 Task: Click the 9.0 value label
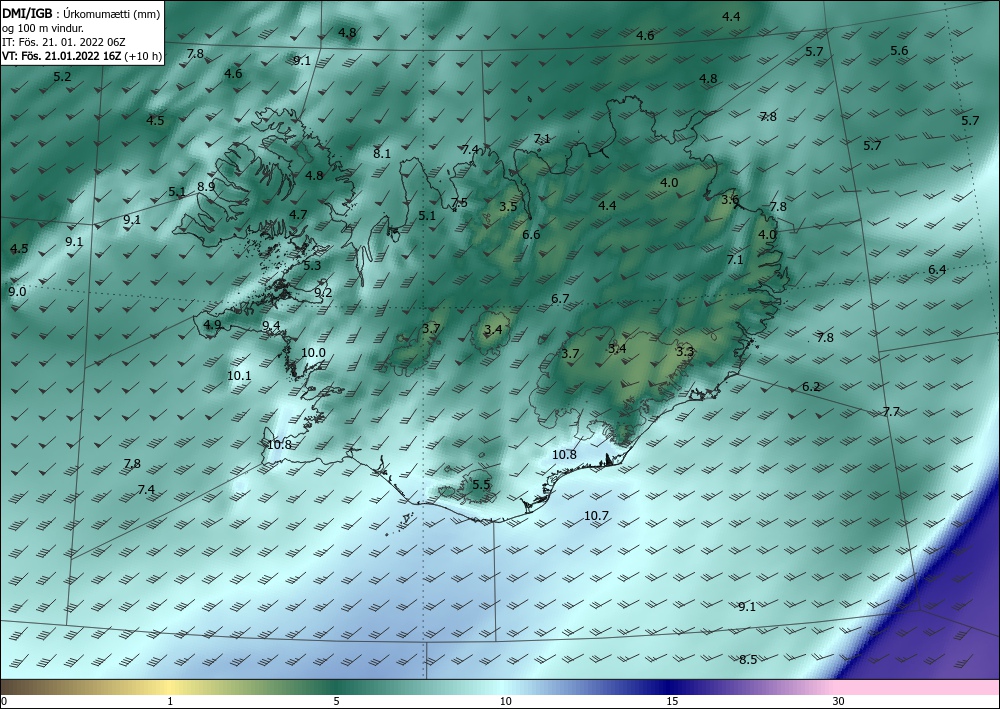pyautogui.click(x=18, y=291)
